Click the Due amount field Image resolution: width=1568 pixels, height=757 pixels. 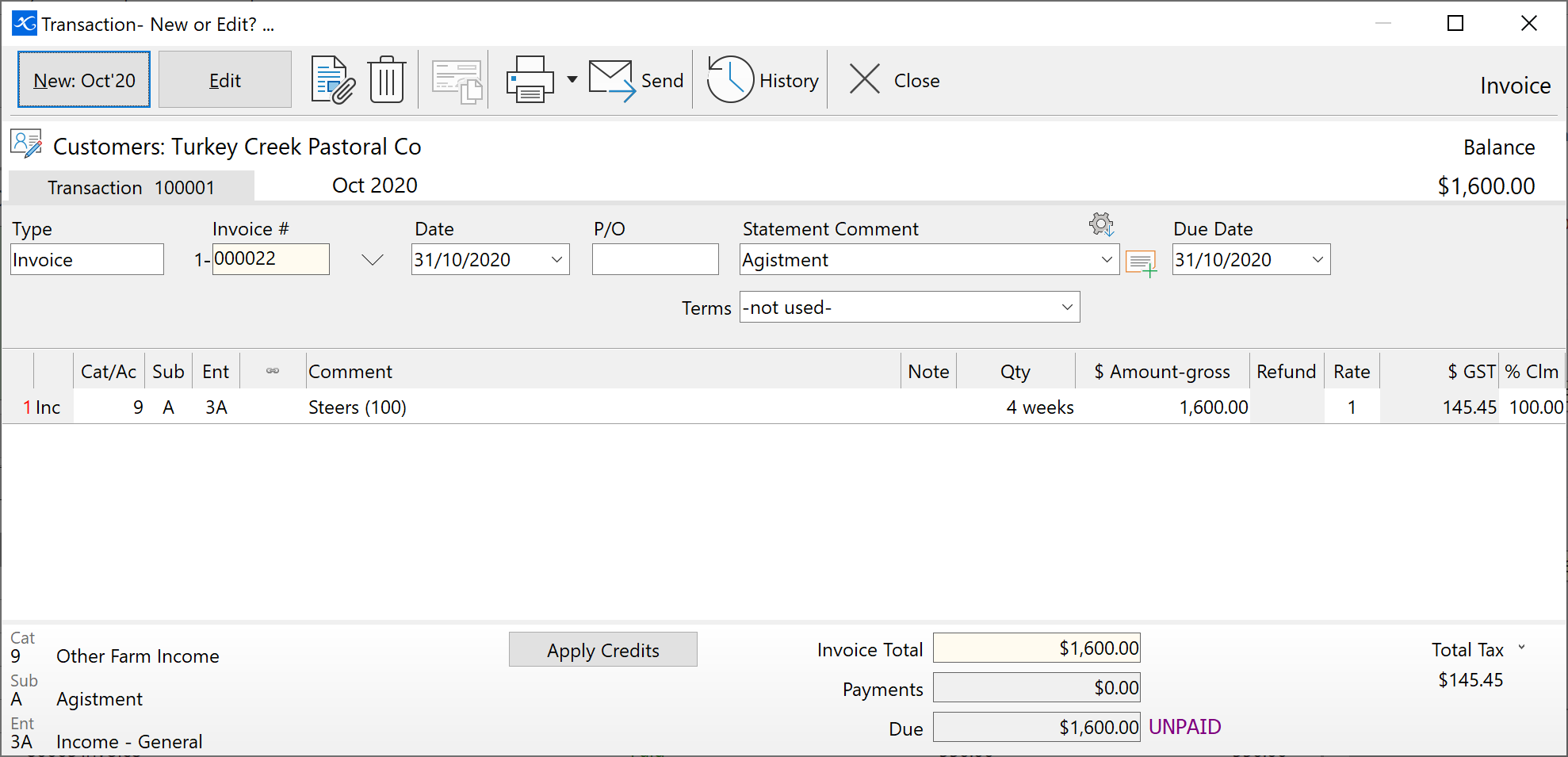click(x=1037, y=727)
